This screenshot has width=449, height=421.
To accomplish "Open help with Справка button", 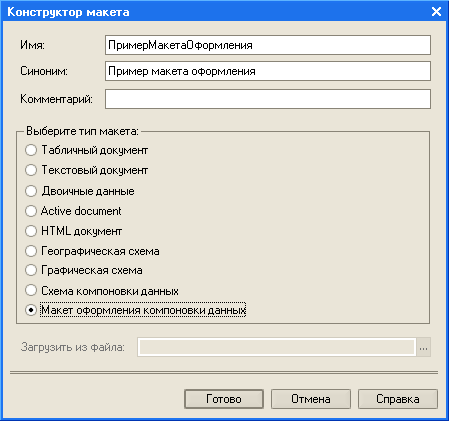I will click(398, 399).
